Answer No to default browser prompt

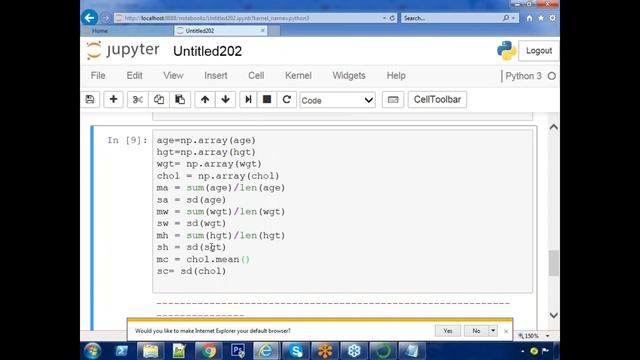476,331
